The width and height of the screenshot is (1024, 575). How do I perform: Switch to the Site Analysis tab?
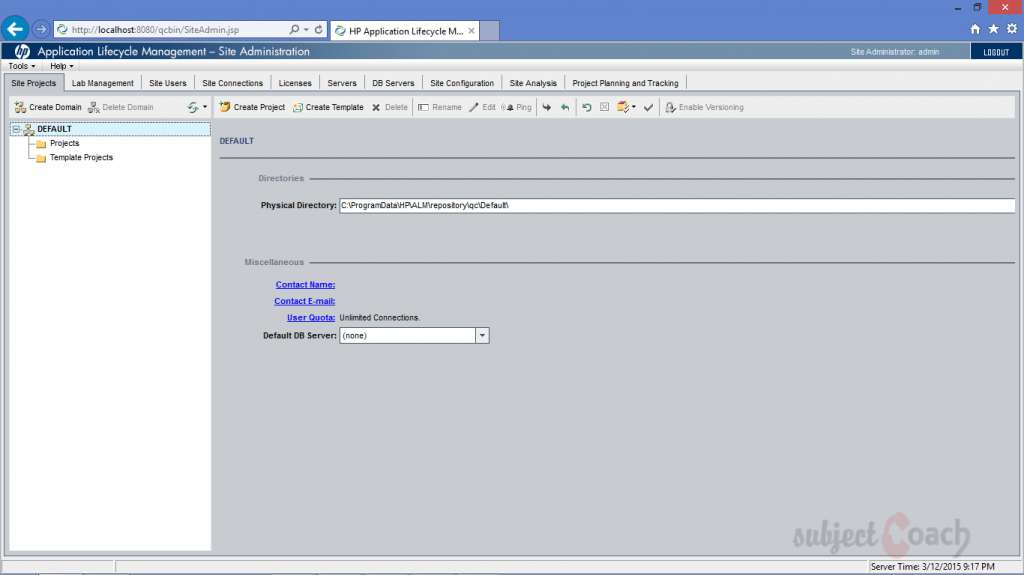tap(533, 83)
